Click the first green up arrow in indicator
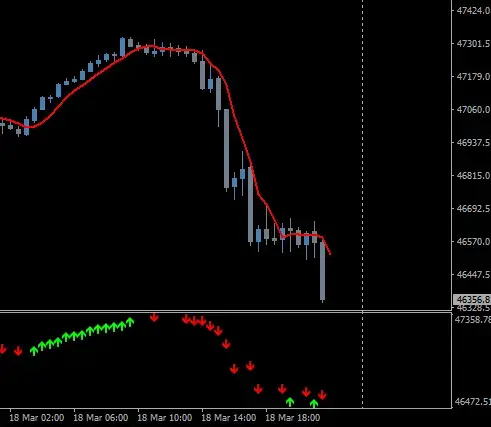This screenshot has height=427, width=491. [x=34, y=351]
